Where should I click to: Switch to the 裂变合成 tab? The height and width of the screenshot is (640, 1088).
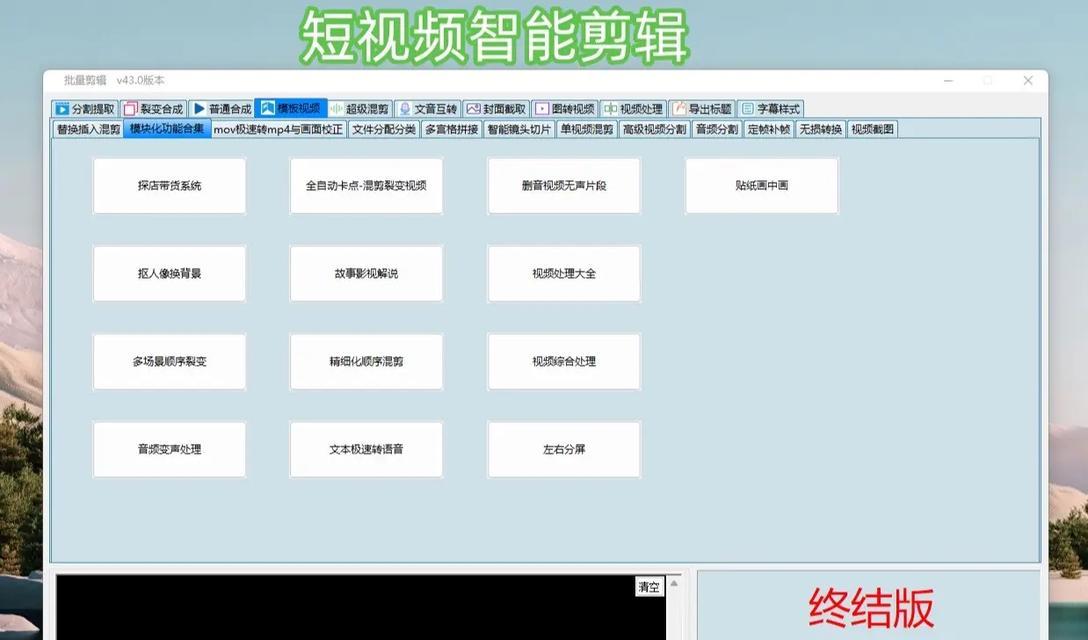tap(153, 109)
